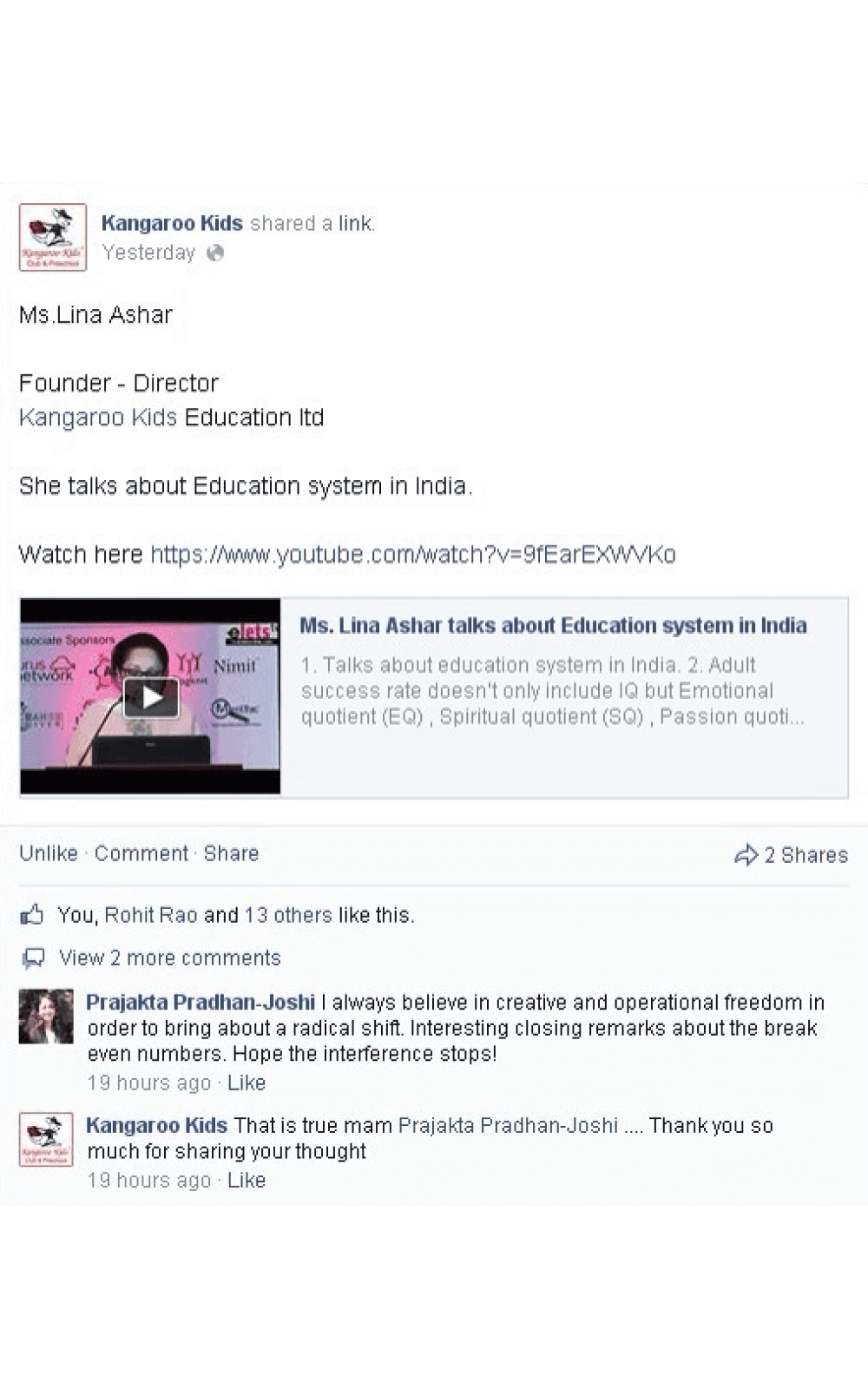
Task: Open video title Ms. Lina Ashar talks link
Action: 553,626
